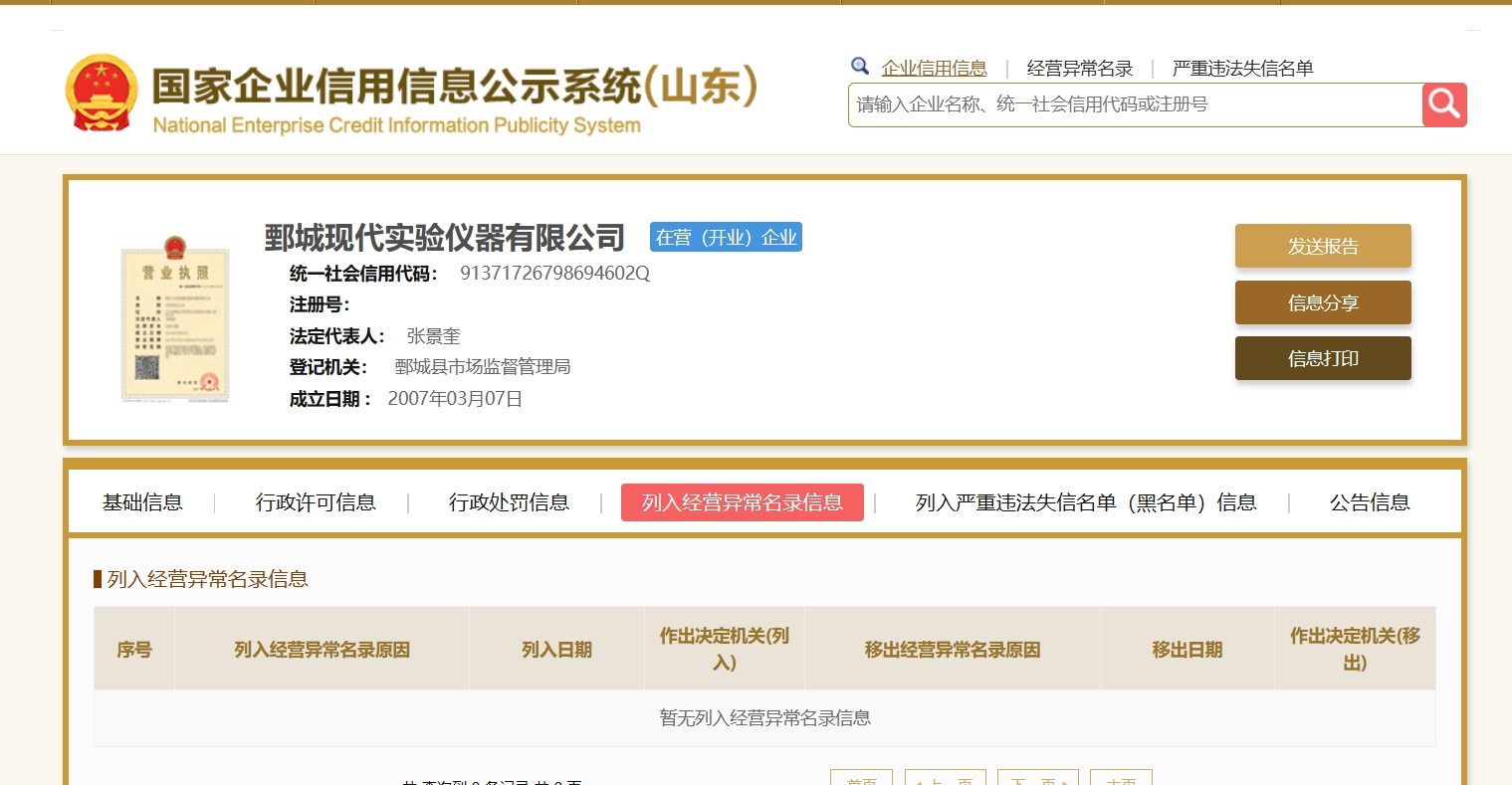Image resolution: width=1512 pixels, height=785 pixels.
Task: Click the credit code 91371726798694602Q
Action: tap(554, 274)
